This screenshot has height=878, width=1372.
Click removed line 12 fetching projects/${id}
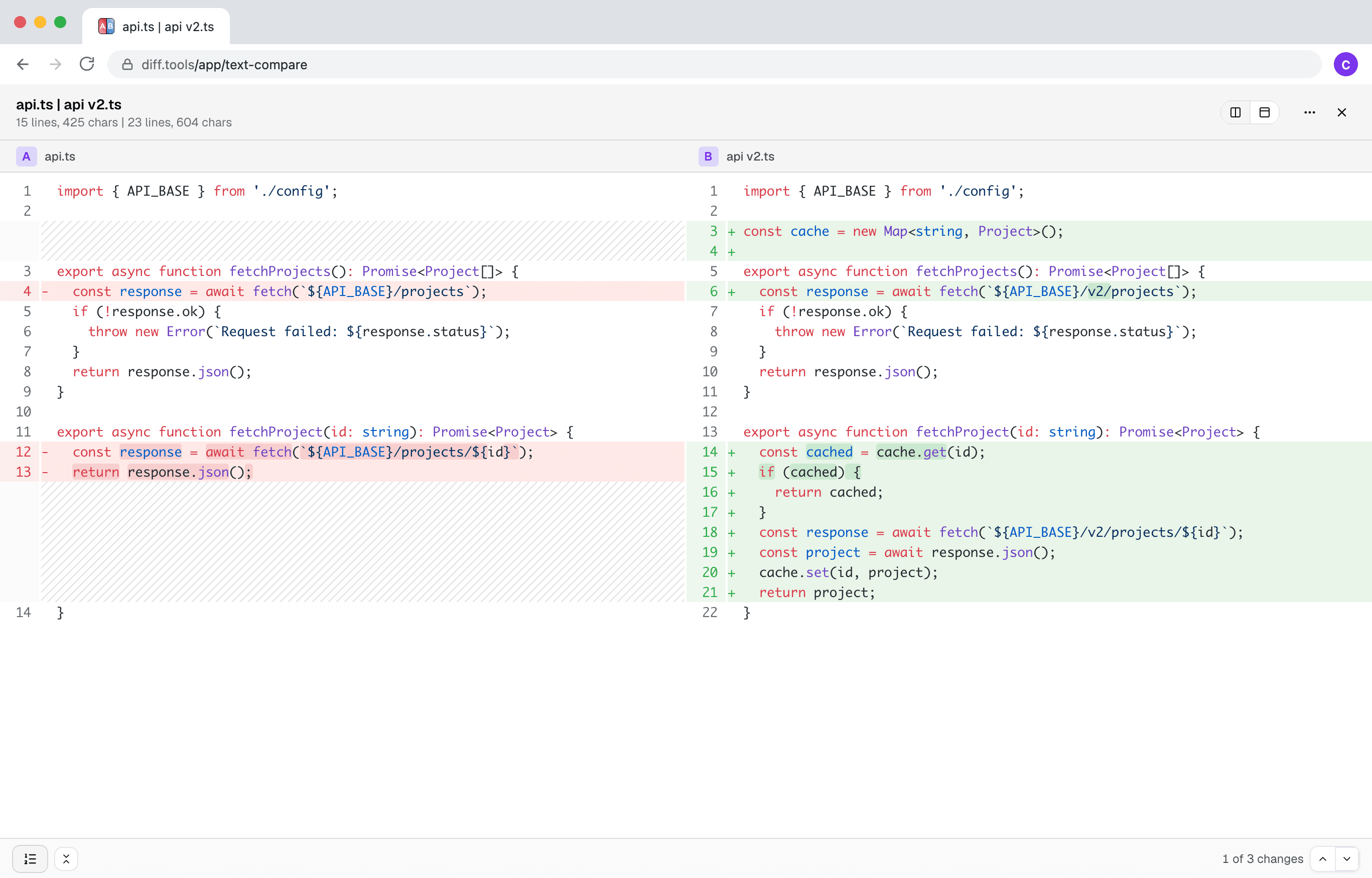[342, 452]
